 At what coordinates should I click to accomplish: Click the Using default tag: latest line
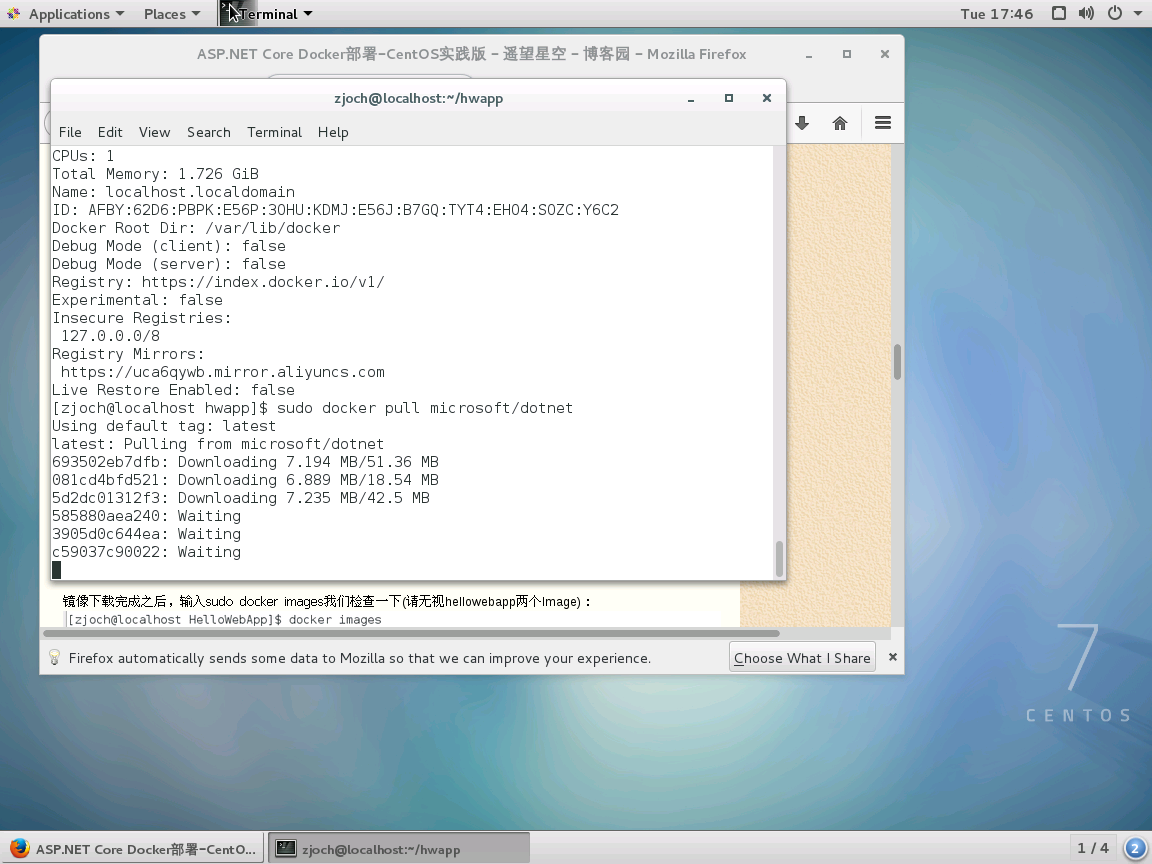pos(164,426)
